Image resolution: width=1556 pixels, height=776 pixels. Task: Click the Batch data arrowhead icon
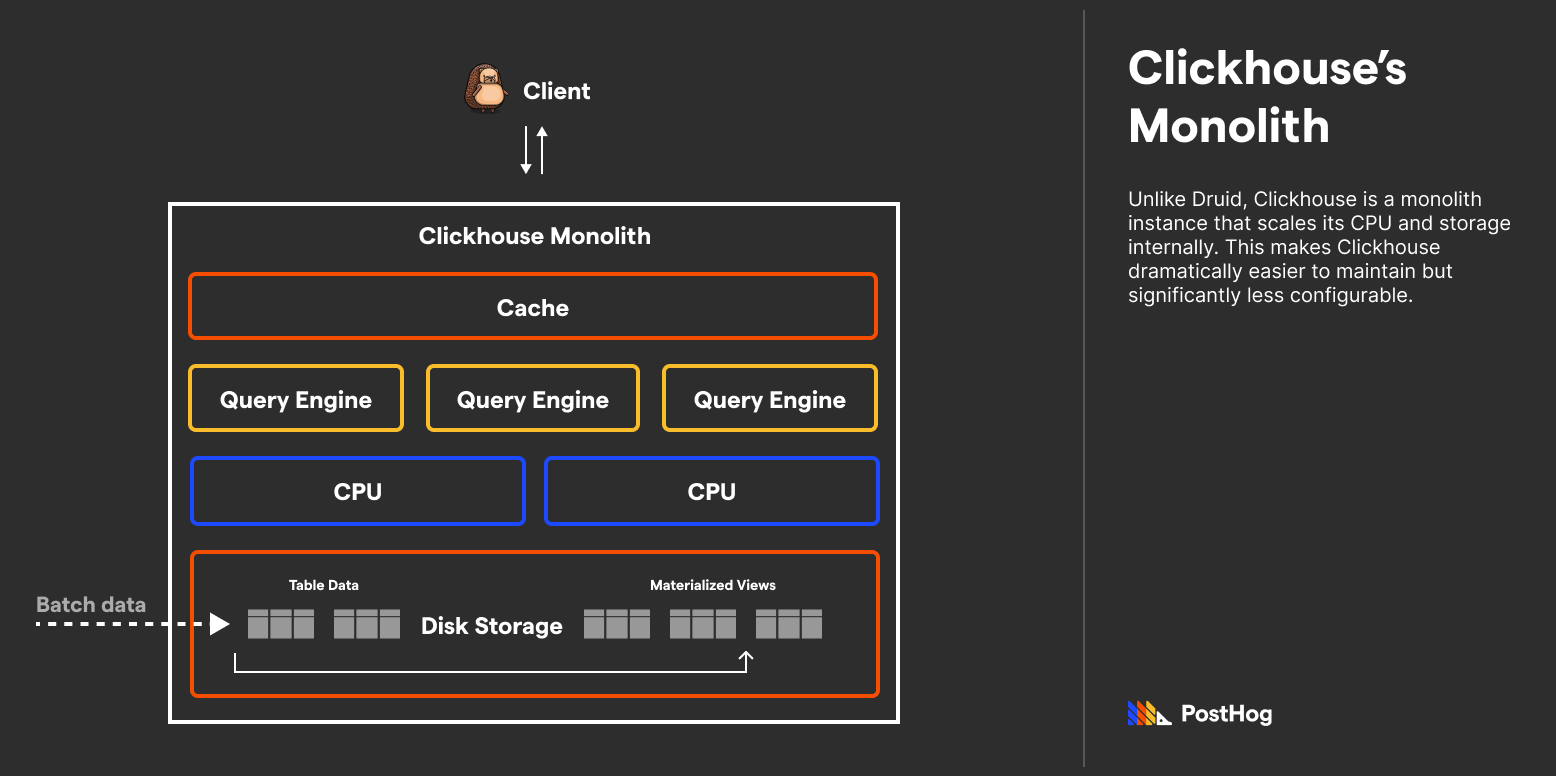point(221,624)
